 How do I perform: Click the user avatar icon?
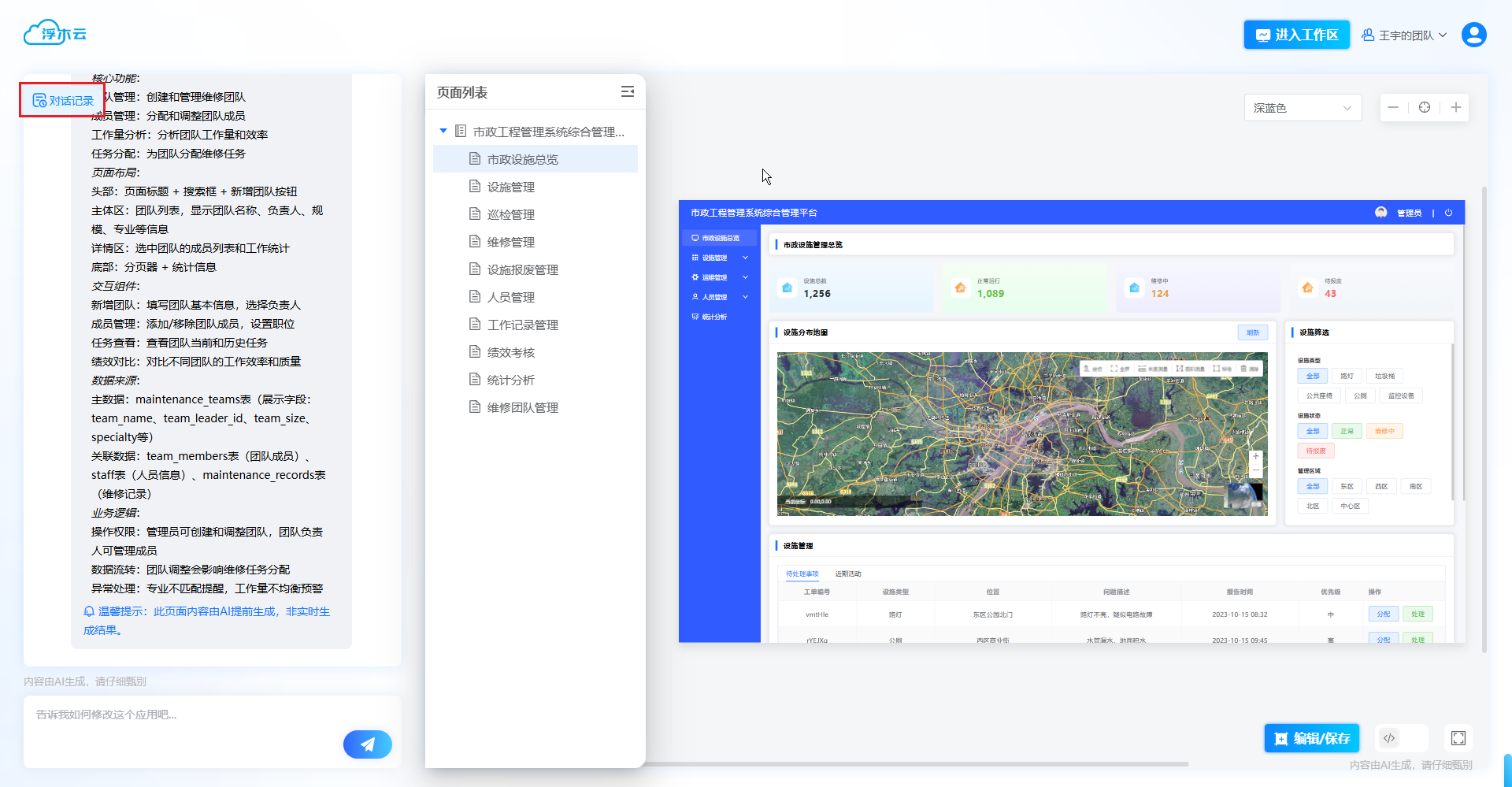point(1473,35)
